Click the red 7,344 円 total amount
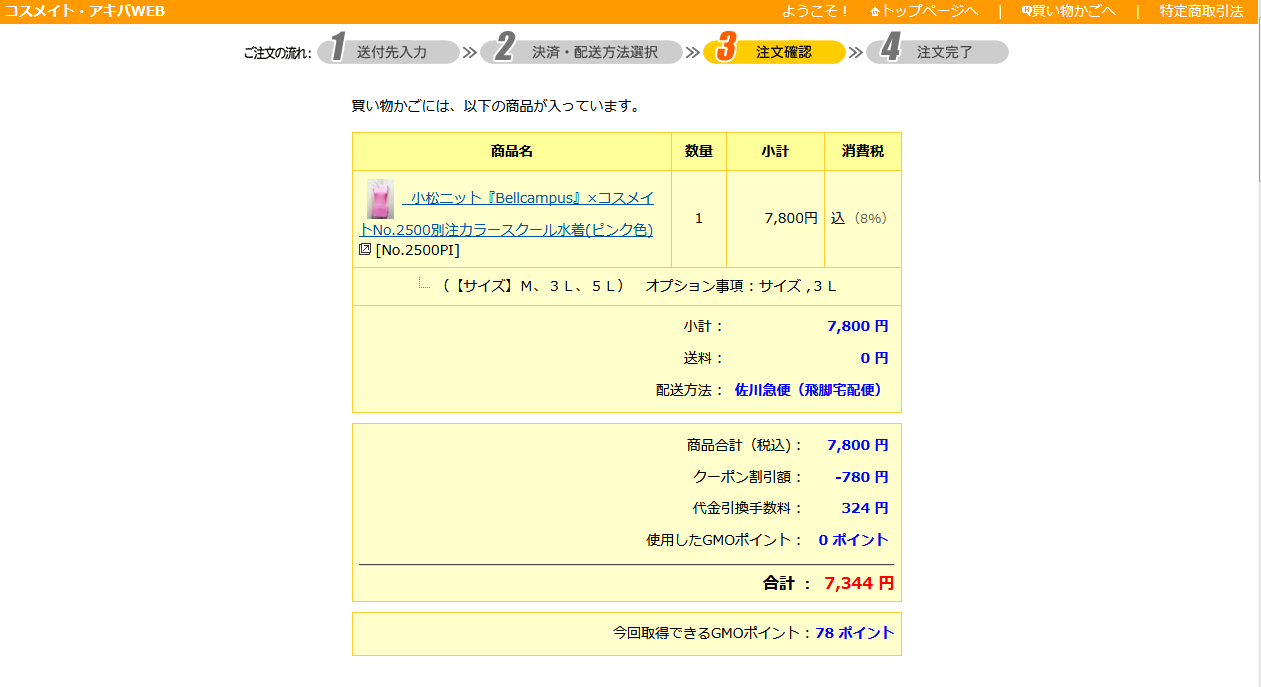Image resolution: width=1261 pixels, height=687 pixels. point(858,583)
